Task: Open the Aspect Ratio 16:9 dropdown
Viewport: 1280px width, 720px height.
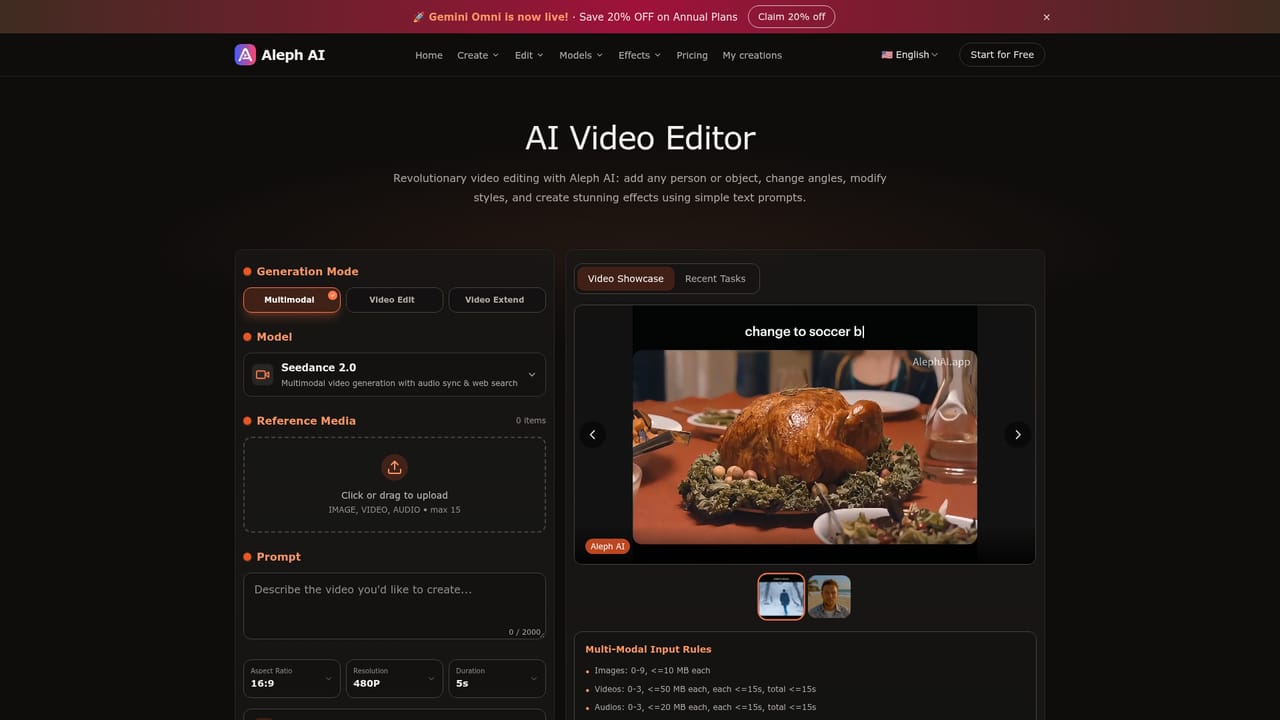Action: click(292, 678)
